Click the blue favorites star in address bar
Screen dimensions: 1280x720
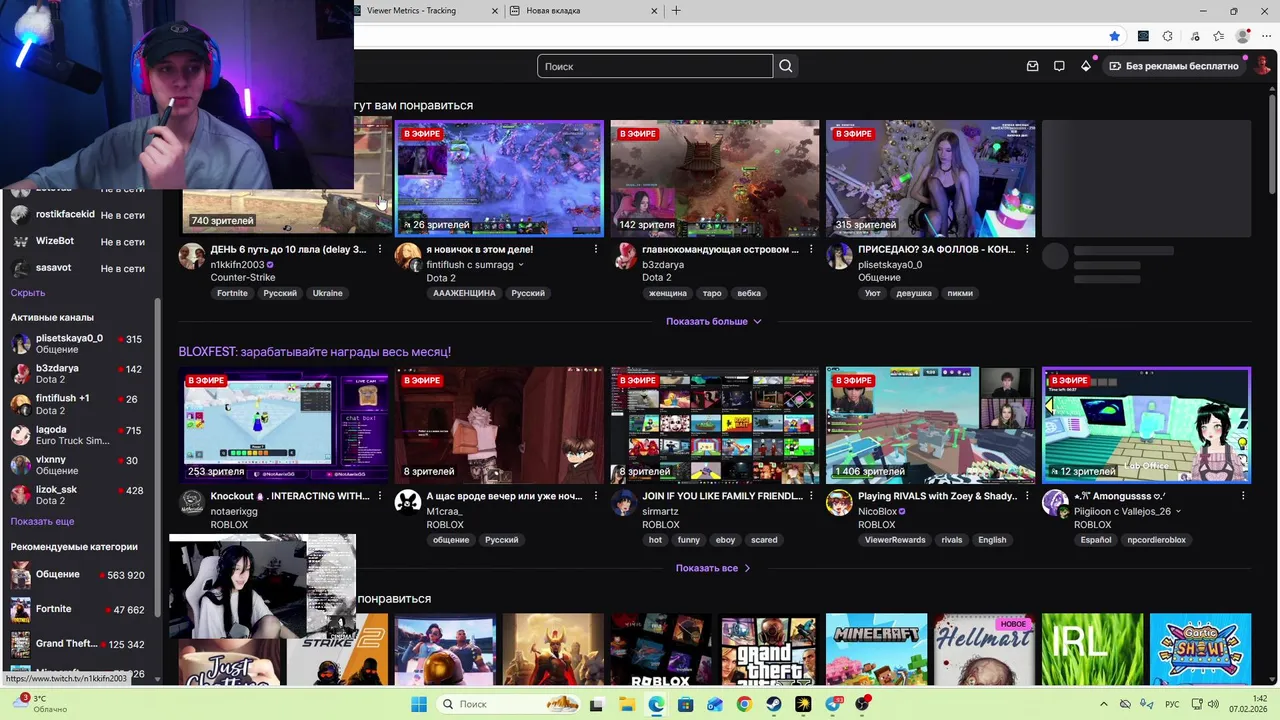tap(1115, 37)
